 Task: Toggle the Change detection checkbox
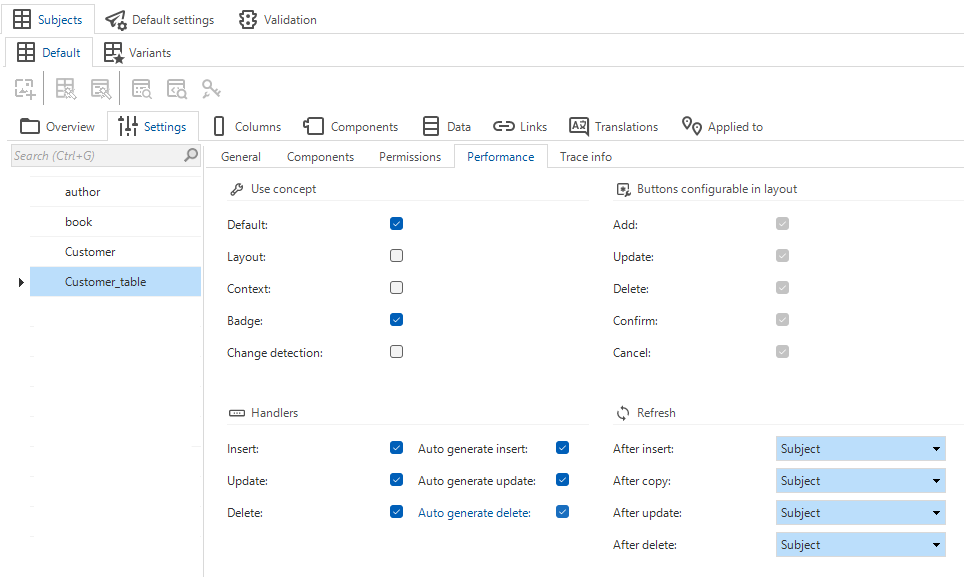coord(397,352)
